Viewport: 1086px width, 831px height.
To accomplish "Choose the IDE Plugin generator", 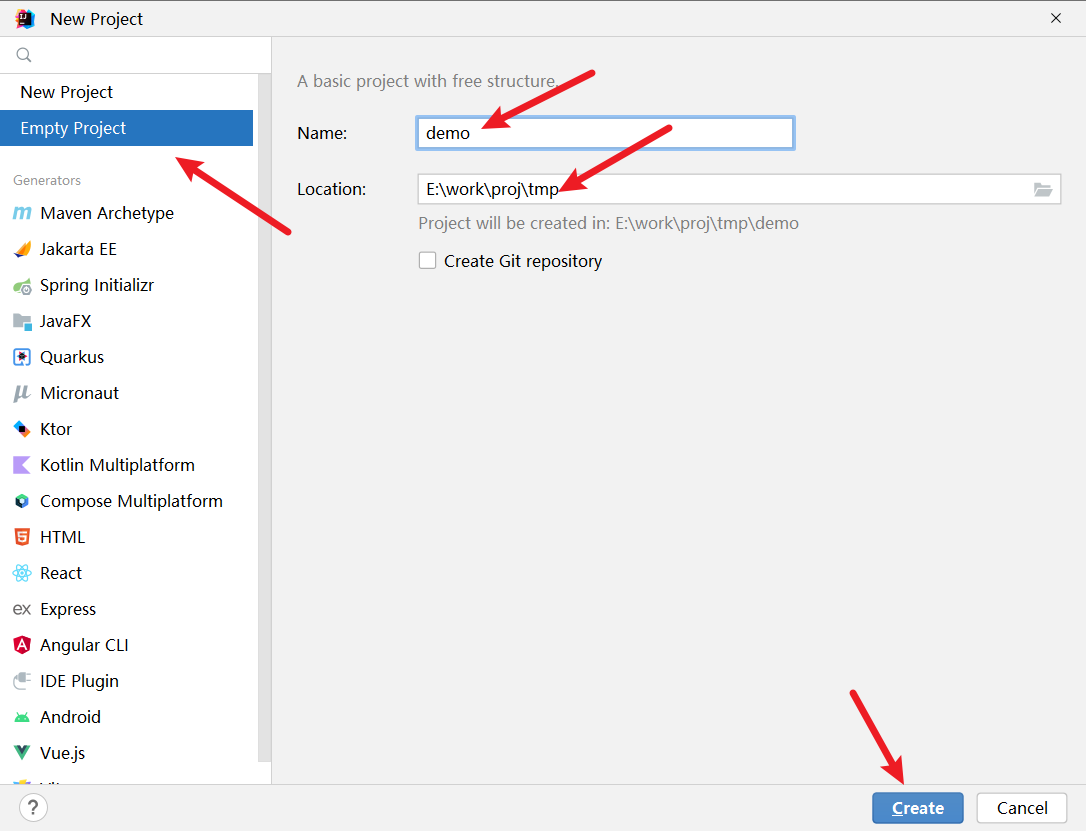I will tap(126, 681).
